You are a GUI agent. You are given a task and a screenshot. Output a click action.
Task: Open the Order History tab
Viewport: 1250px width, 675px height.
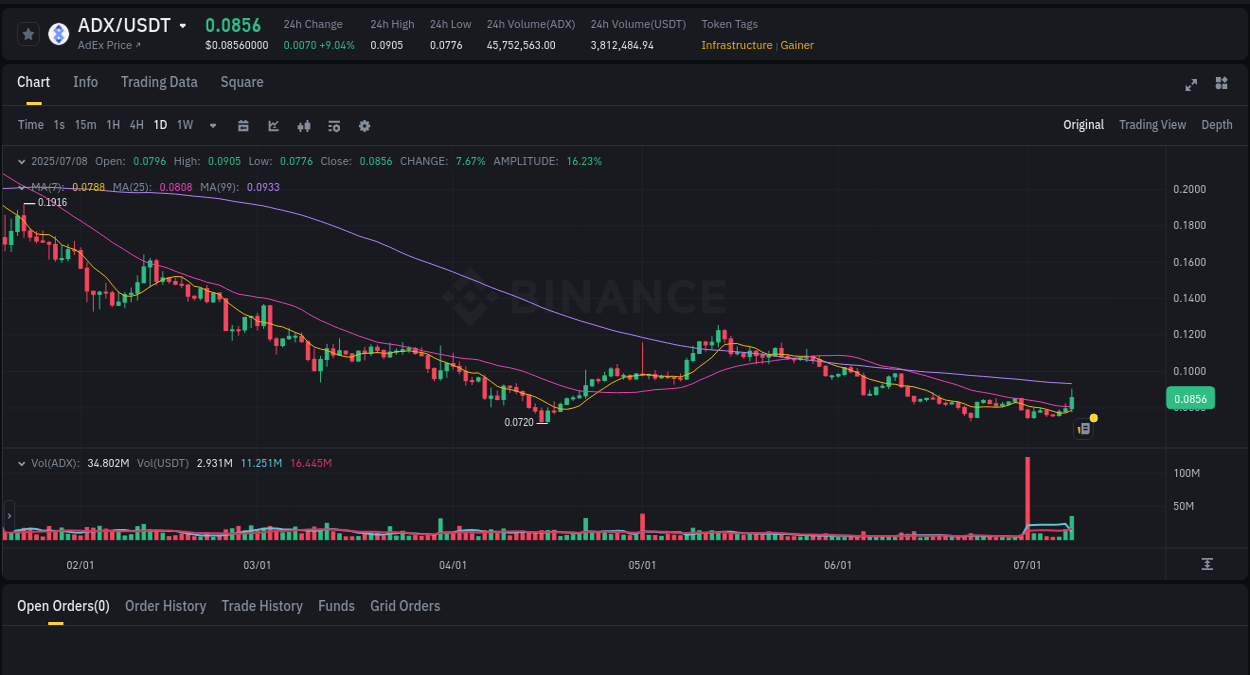[165, 606]
